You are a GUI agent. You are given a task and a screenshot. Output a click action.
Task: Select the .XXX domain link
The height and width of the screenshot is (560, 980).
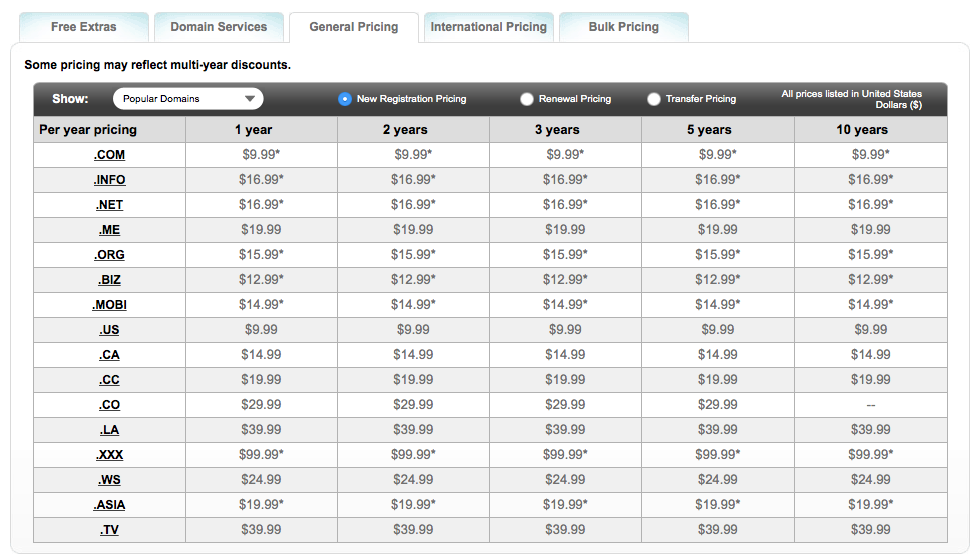pos(109,455)
